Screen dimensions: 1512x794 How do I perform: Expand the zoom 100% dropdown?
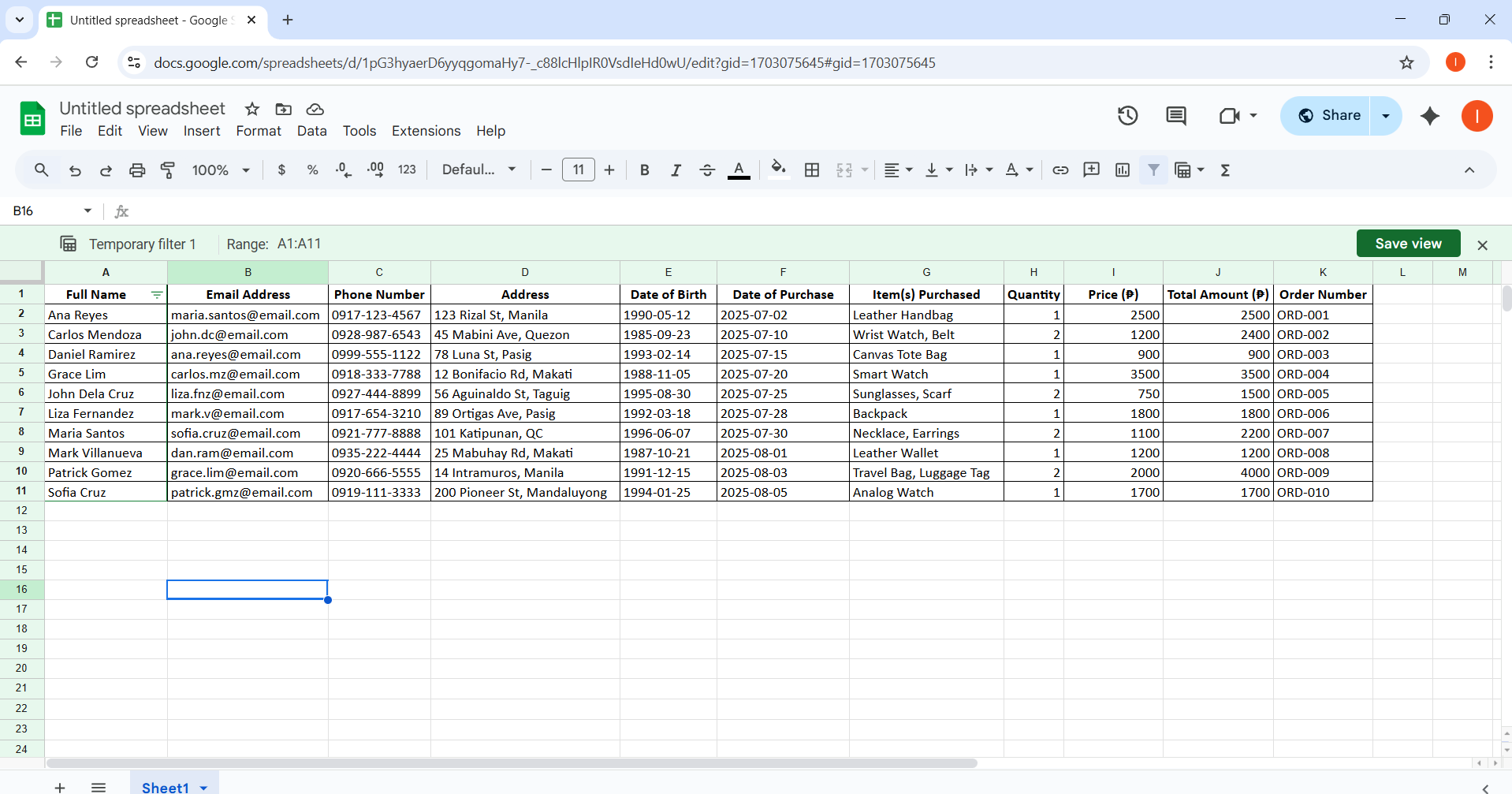coord(221,170)
